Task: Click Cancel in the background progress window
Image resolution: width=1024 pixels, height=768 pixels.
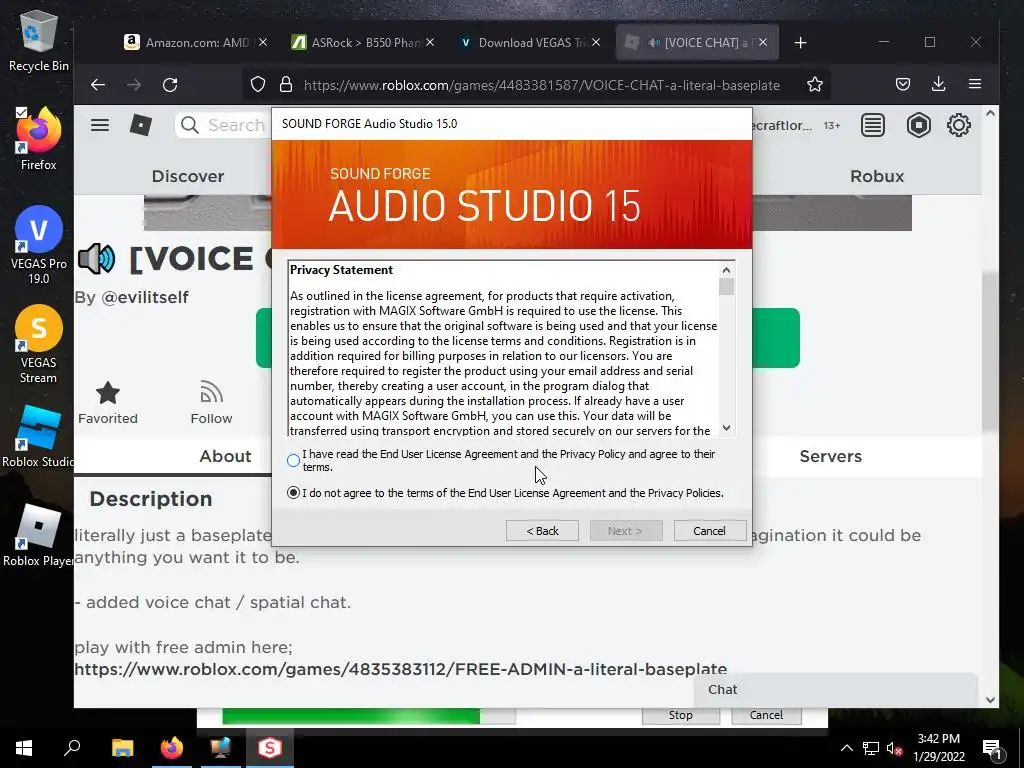Action: pos(766,715)
